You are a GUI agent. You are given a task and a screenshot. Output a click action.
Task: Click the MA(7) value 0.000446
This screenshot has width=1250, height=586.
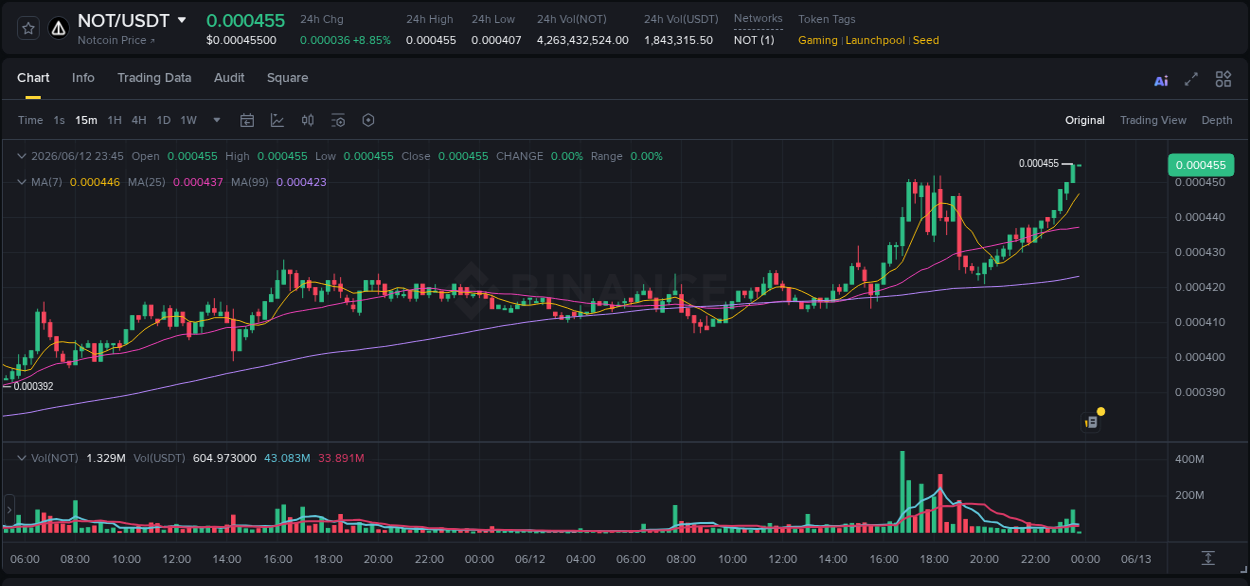point(95,182)
